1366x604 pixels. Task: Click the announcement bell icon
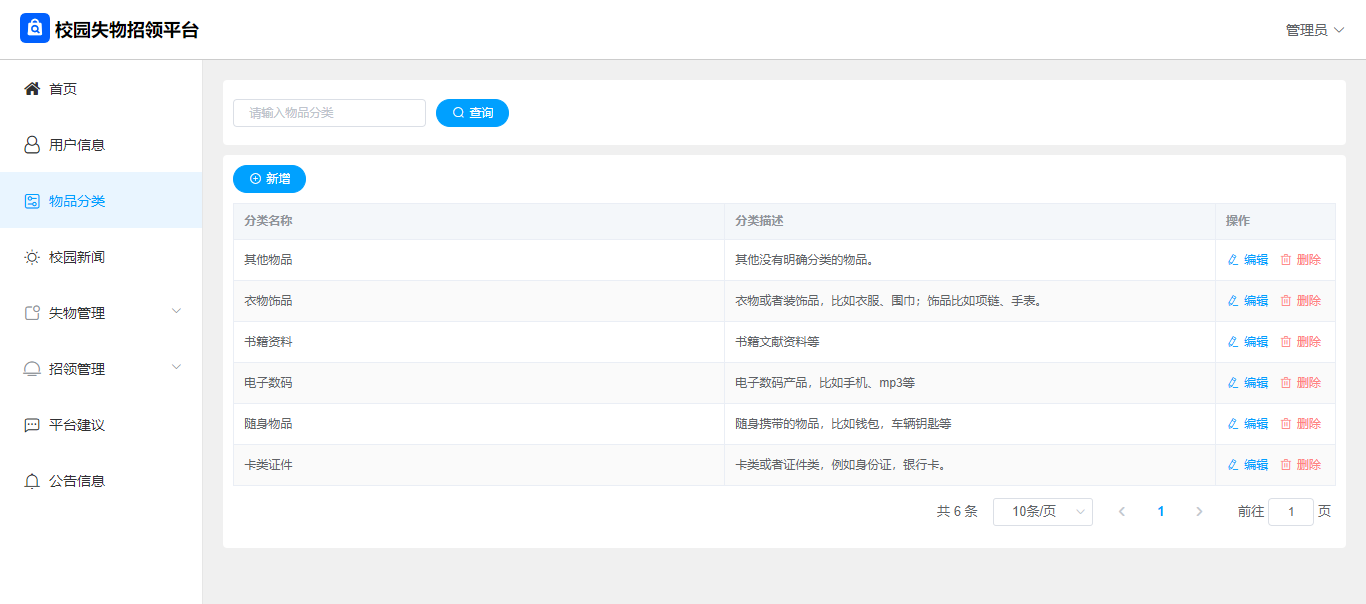tap(32, 481)
